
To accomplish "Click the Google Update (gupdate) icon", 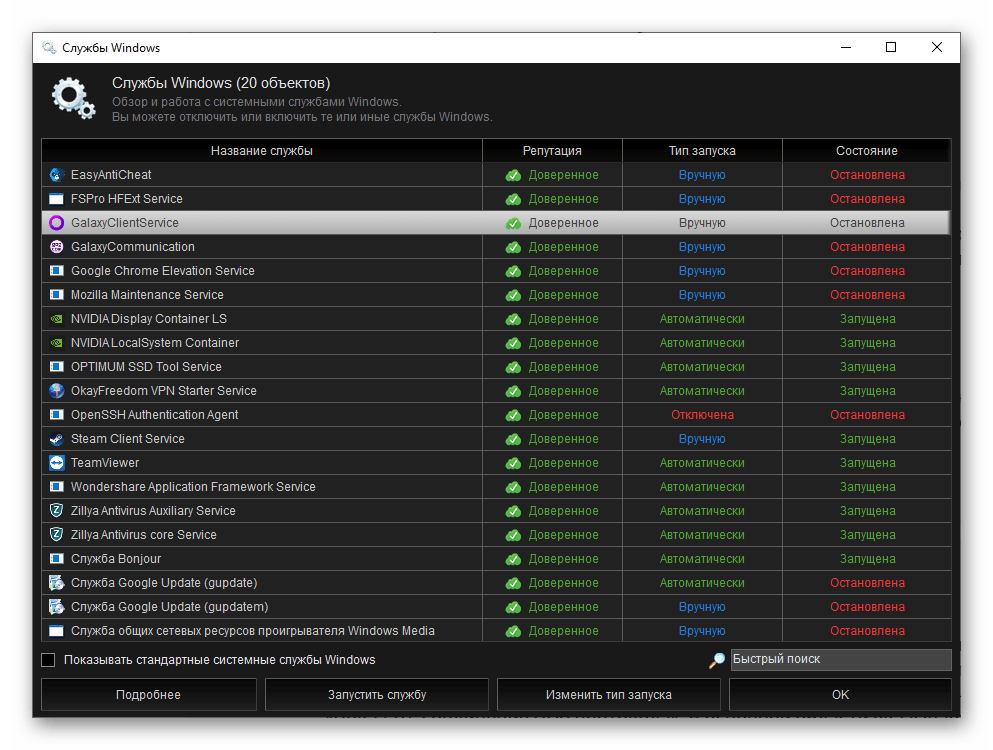I will 56,583.
